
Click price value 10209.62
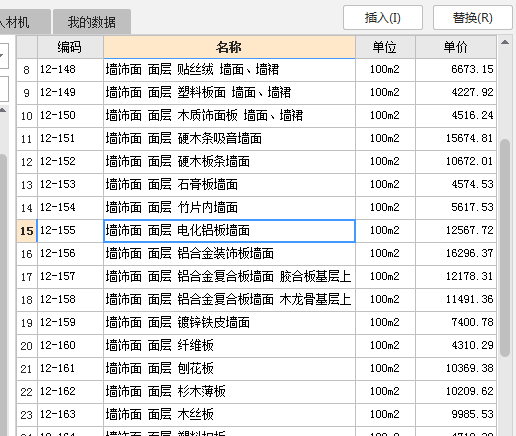(469, 391)
